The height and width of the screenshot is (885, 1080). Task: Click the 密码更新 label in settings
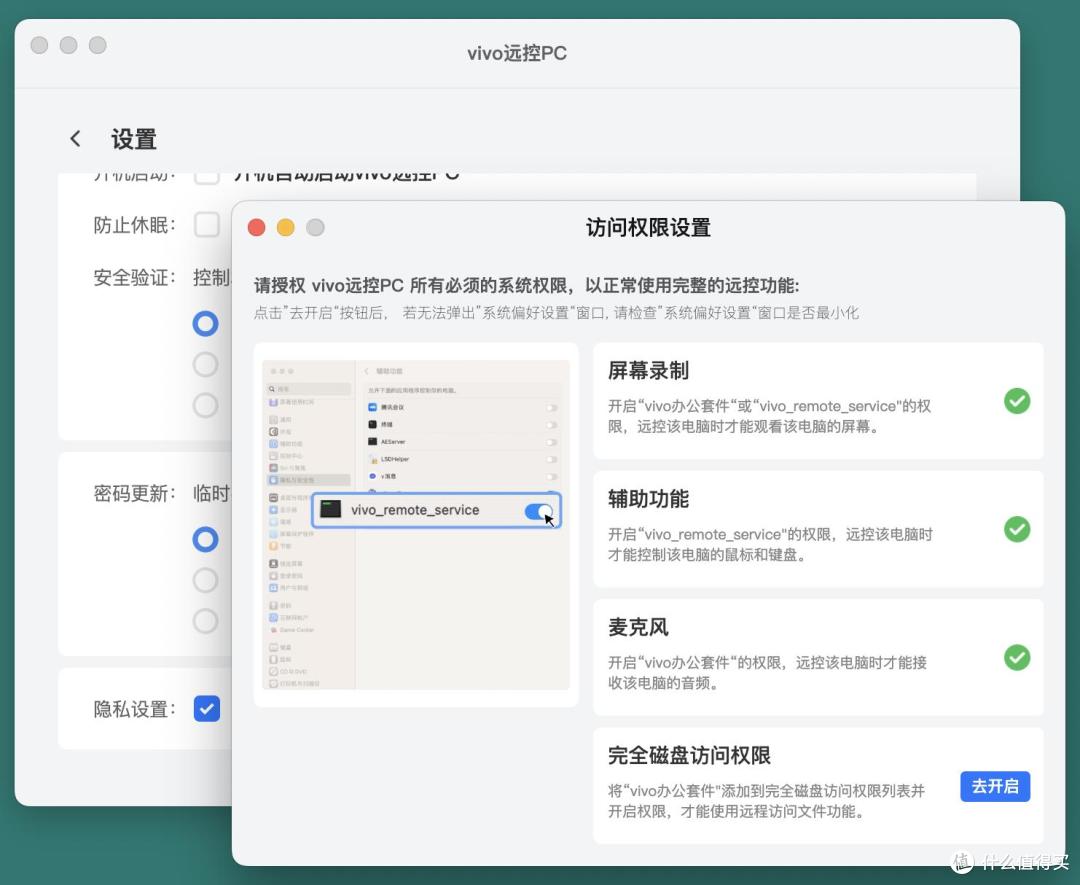point(134,493)
